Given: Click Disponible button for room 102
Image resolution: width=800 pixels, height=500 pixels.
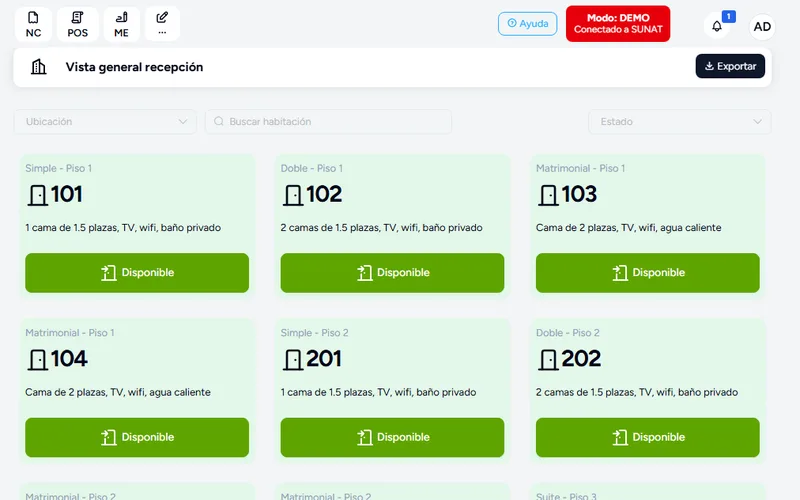Looking at the screenshot, I should (x=392, y=273).
